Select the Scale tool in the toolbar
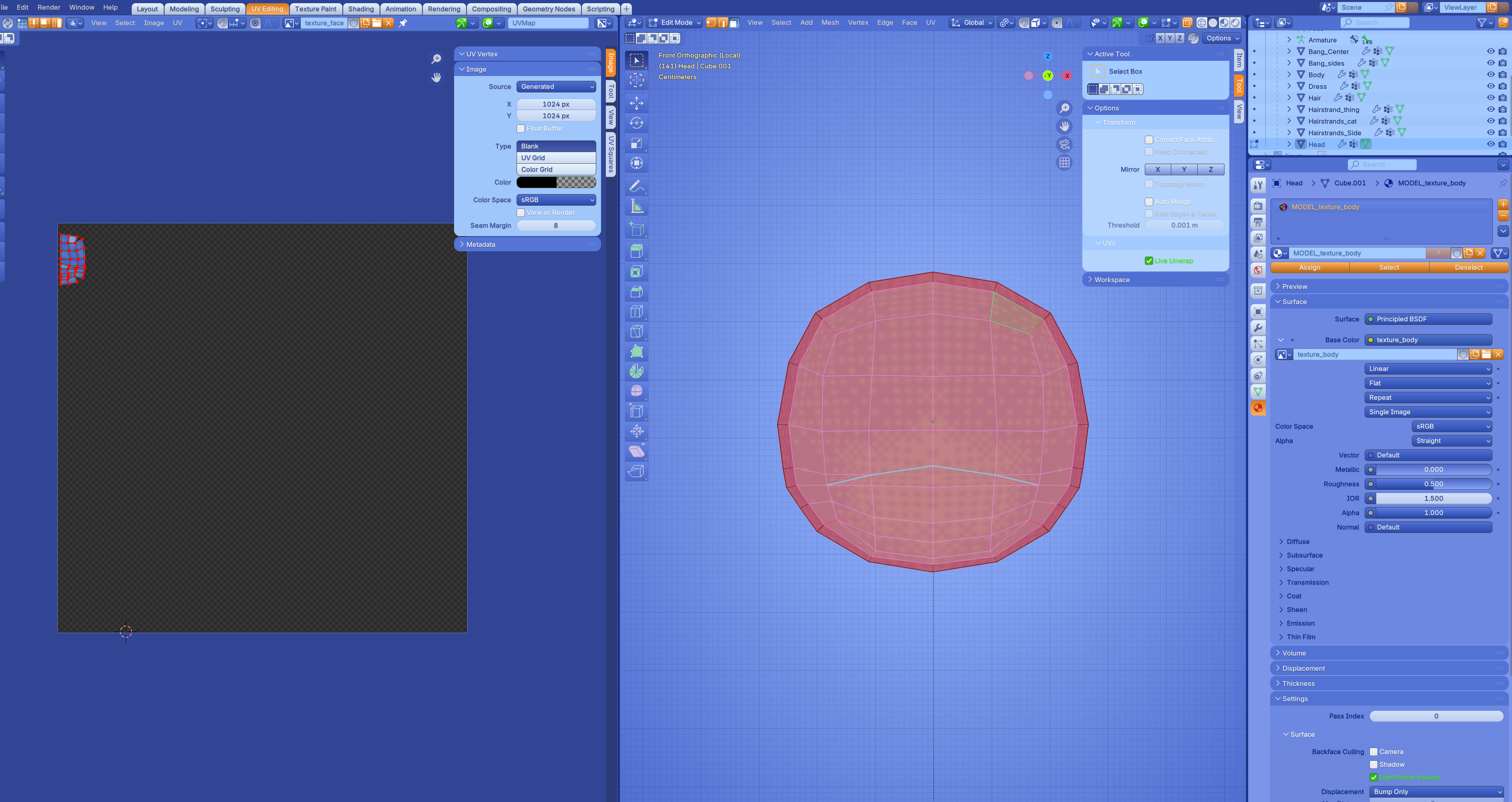1512x802 pixels. tap(636, 143)
